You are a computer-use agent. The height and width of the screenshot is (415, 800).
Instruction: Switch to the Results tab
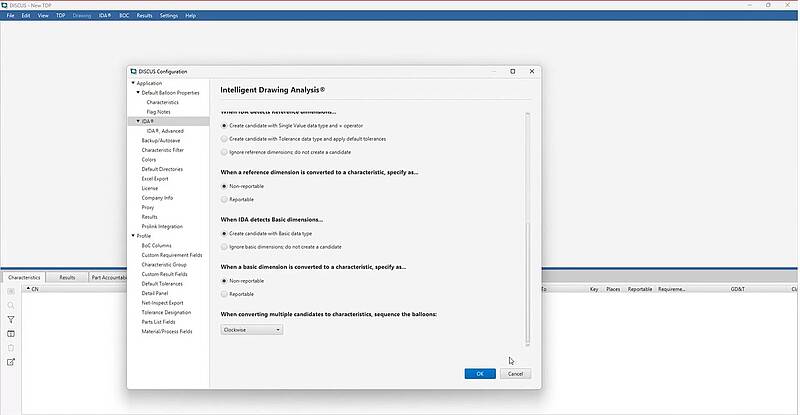click(x=67, y=277)
